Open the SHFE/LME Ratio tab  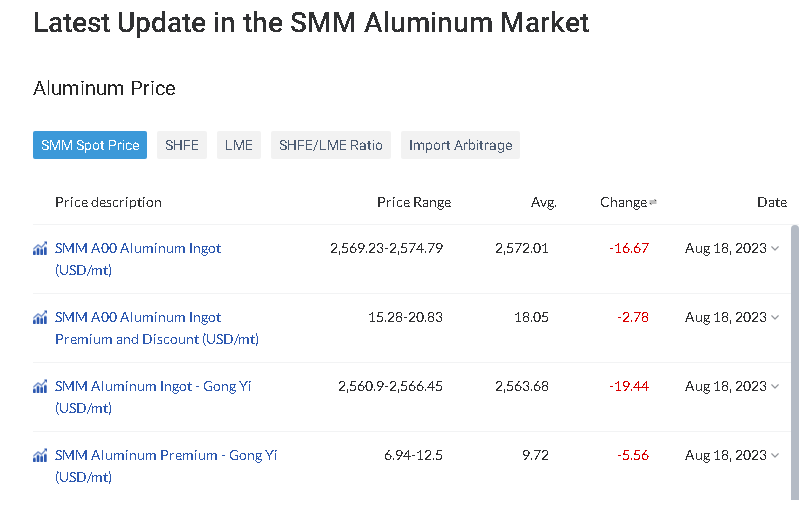pos(331,145)
